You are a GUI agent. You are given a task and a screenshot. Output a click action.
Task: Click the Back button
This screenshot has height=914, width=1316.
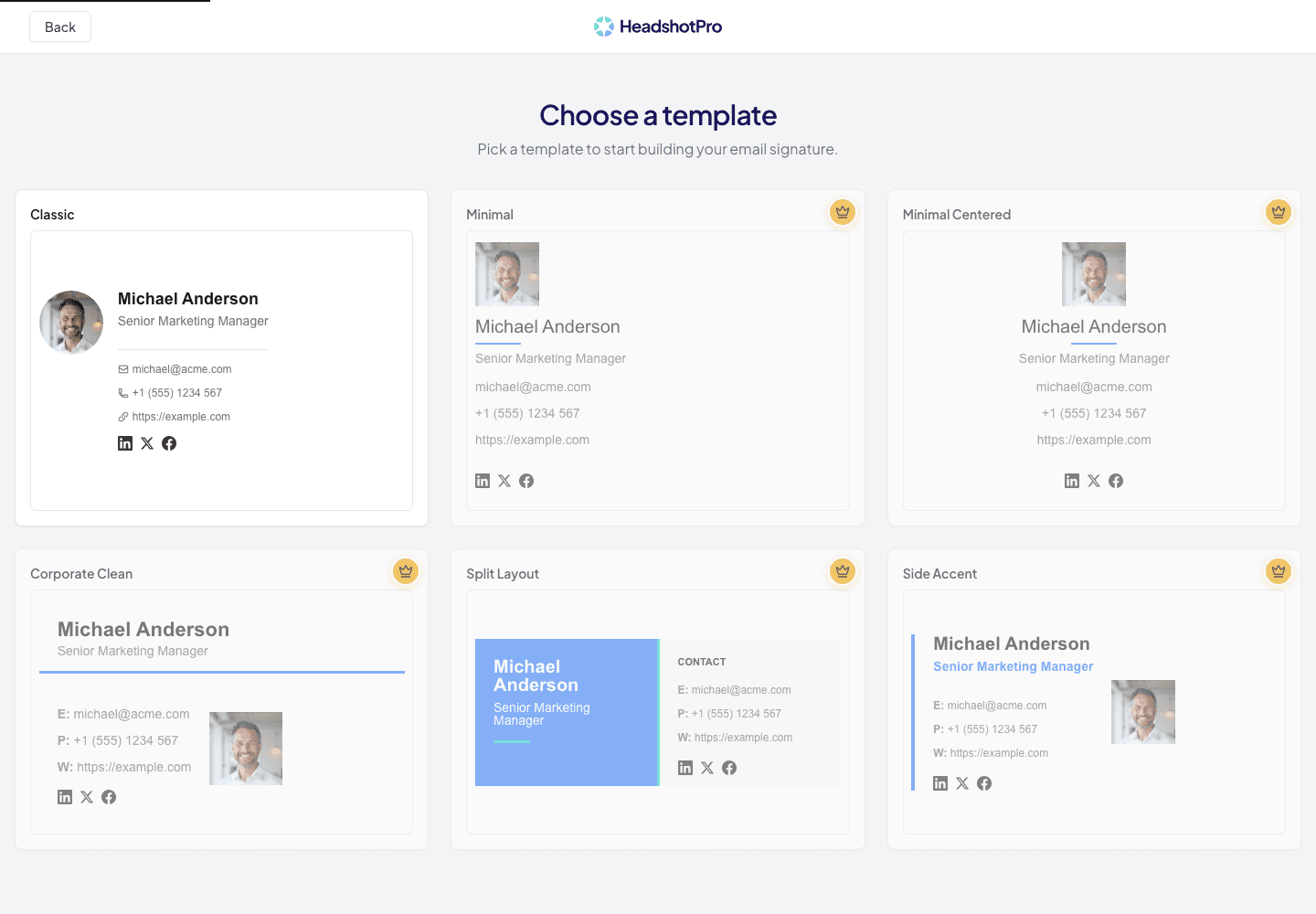60,27
